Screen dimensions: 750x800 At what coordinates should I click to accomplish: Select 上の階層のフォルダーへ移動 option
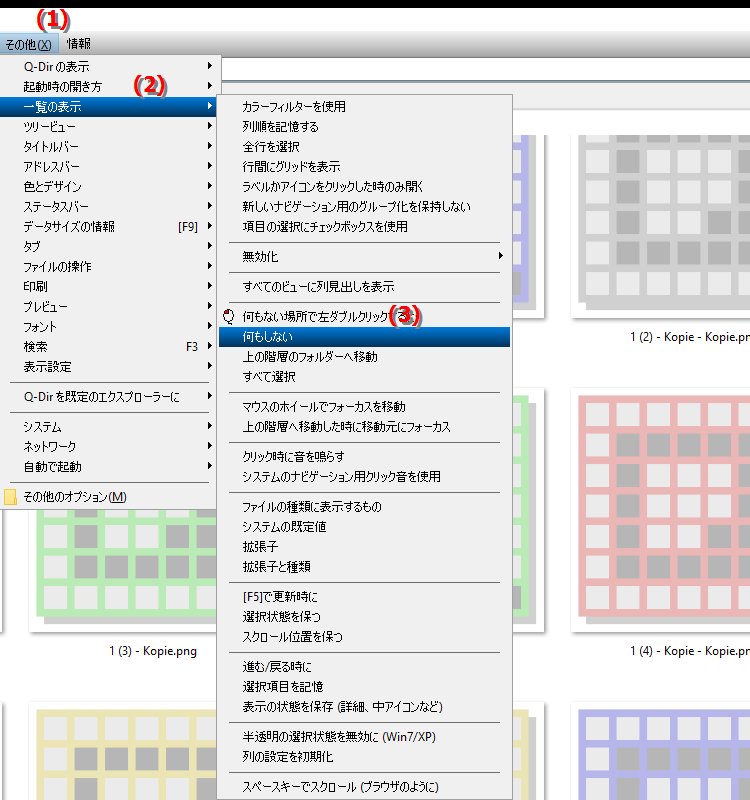[364, 357]
